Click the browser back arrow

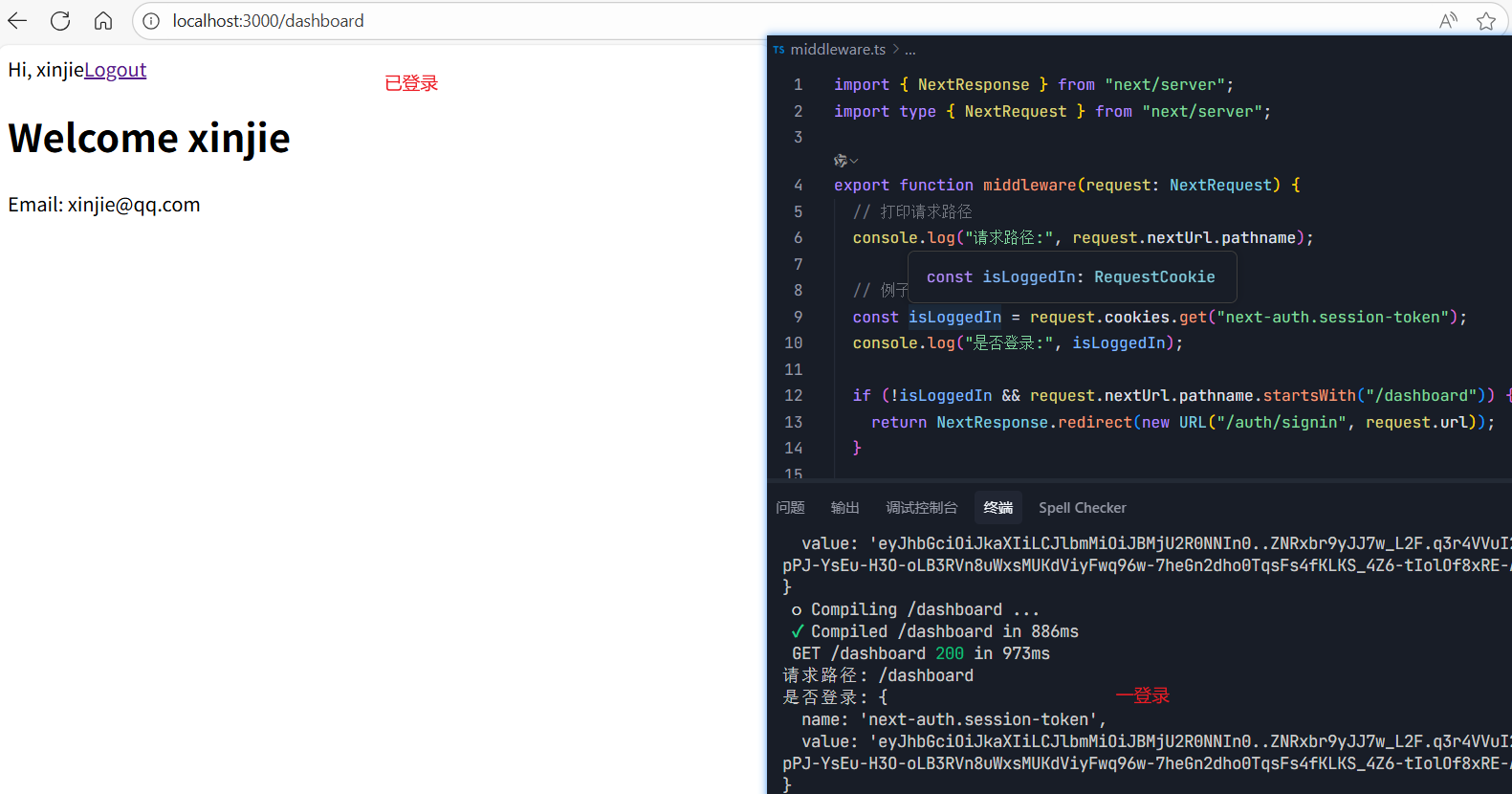17,21
